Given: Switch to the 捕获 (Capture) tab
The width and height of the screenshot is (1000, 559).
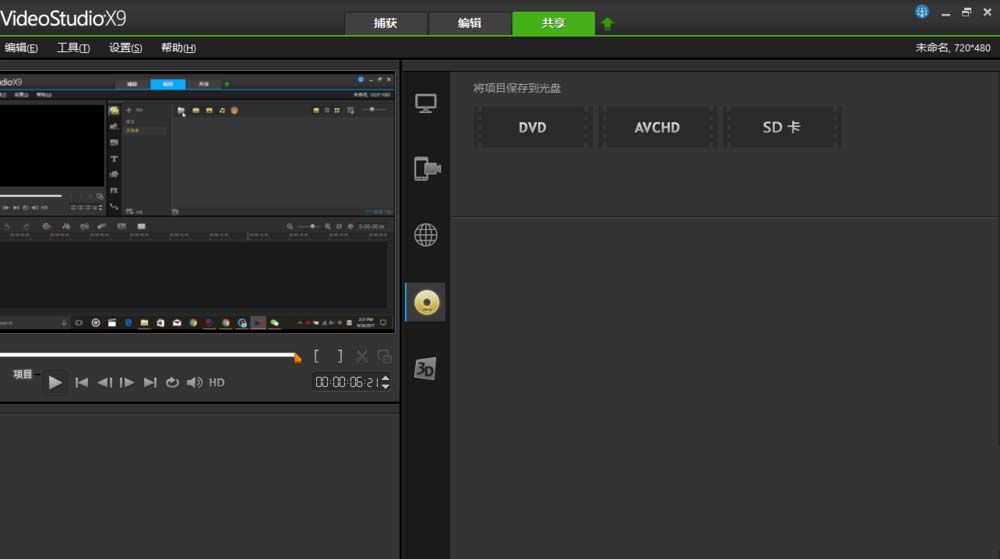Looking at the screenshot, I should tap(385, 23).
